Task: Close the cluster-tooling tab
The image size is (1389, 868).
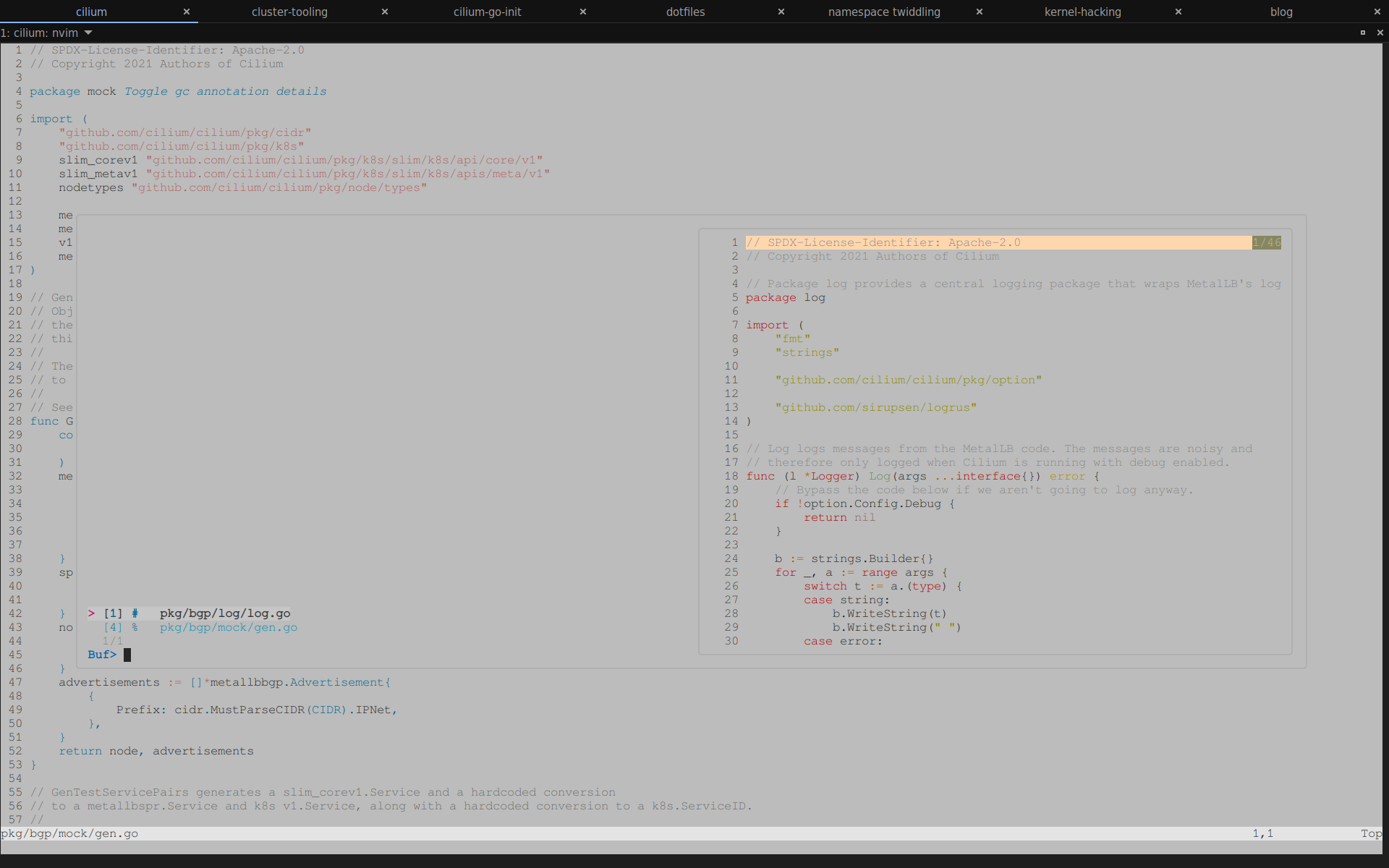Action: tap(385, 12)
